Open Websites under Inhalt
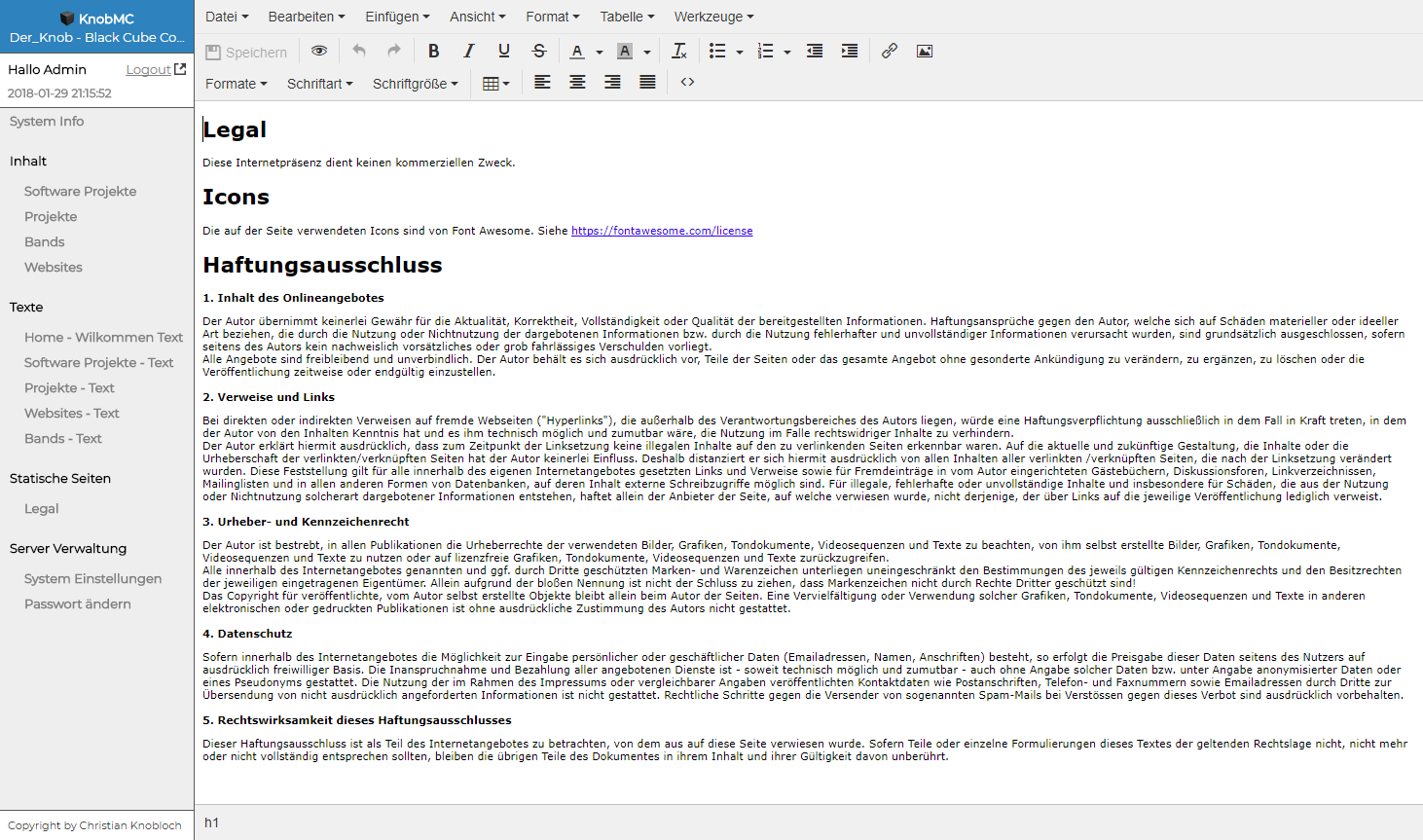 (x=54, y=268)
